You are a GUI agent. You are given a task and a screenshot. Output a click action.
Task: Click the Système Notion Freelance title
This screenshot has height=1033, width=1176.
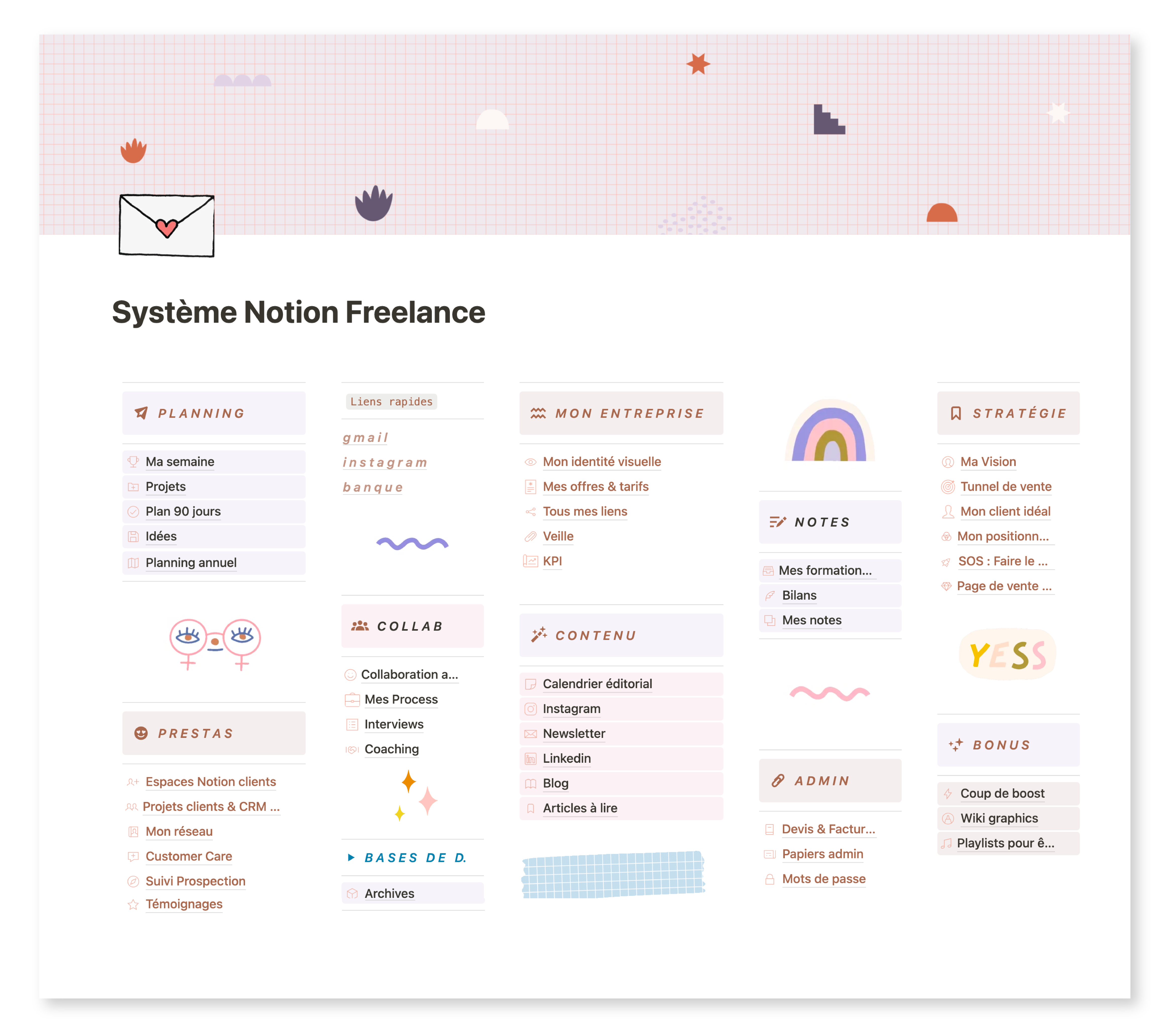click(298, 312)
